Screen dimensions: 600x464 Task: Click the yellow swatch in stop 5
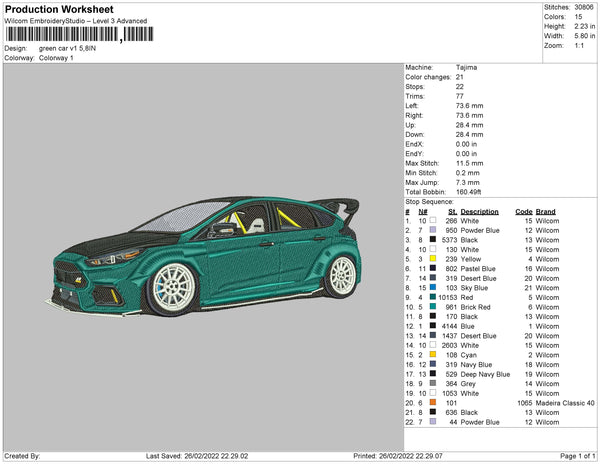coord(432,259)
